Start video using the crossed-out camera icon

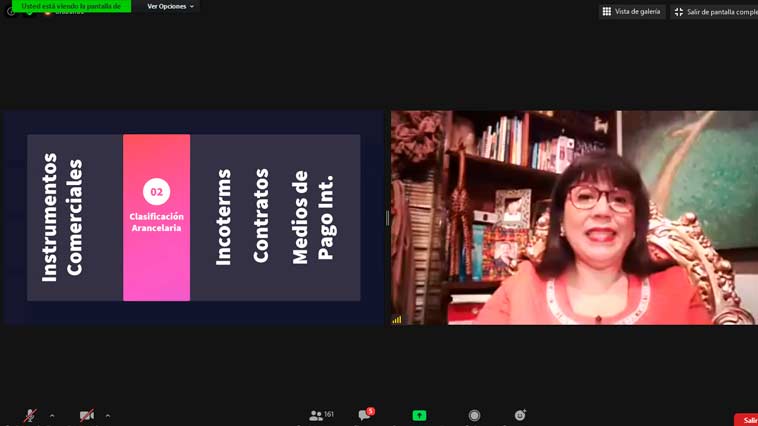pyautogui.click(x=87, y=415)
